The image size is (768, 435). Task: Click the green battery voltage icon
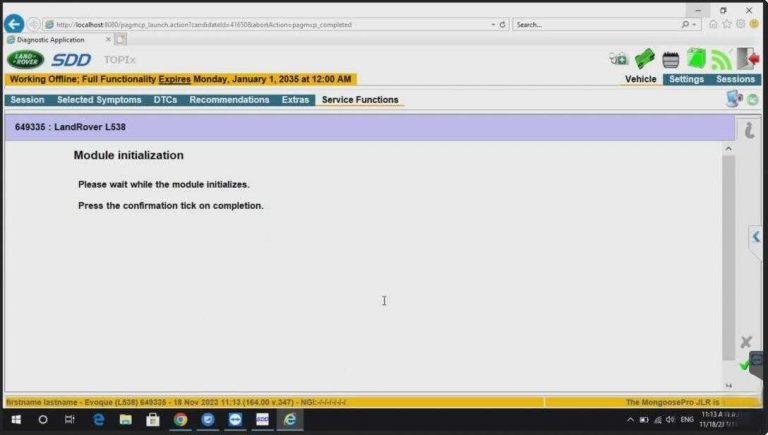coord(645,59)
